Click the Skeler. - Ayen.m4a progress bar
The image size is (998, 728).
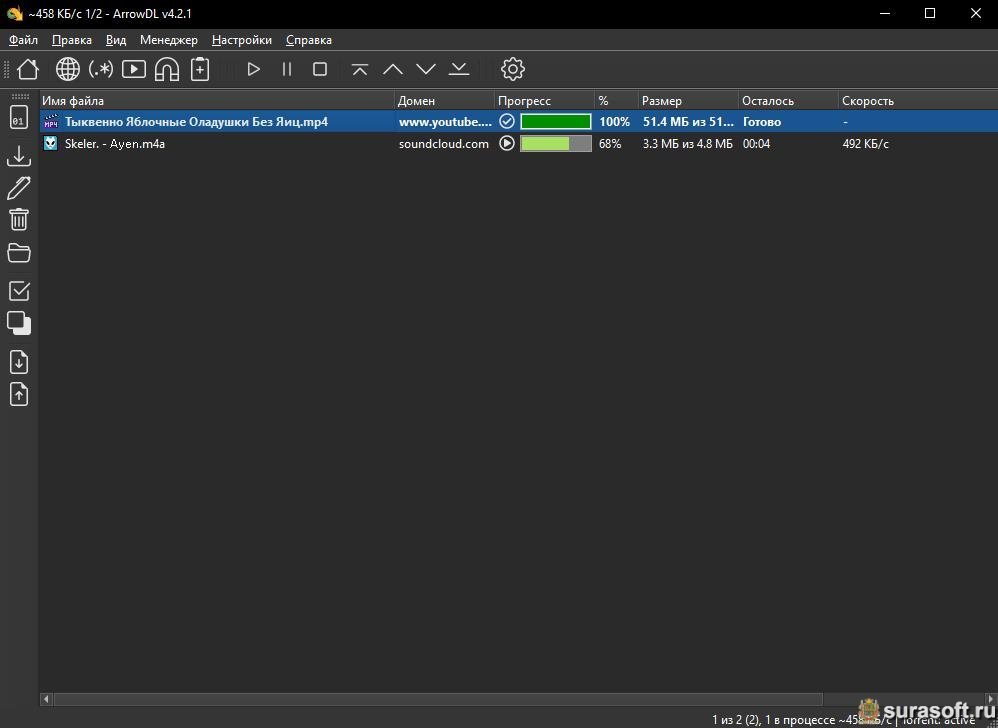click(556, 144)
